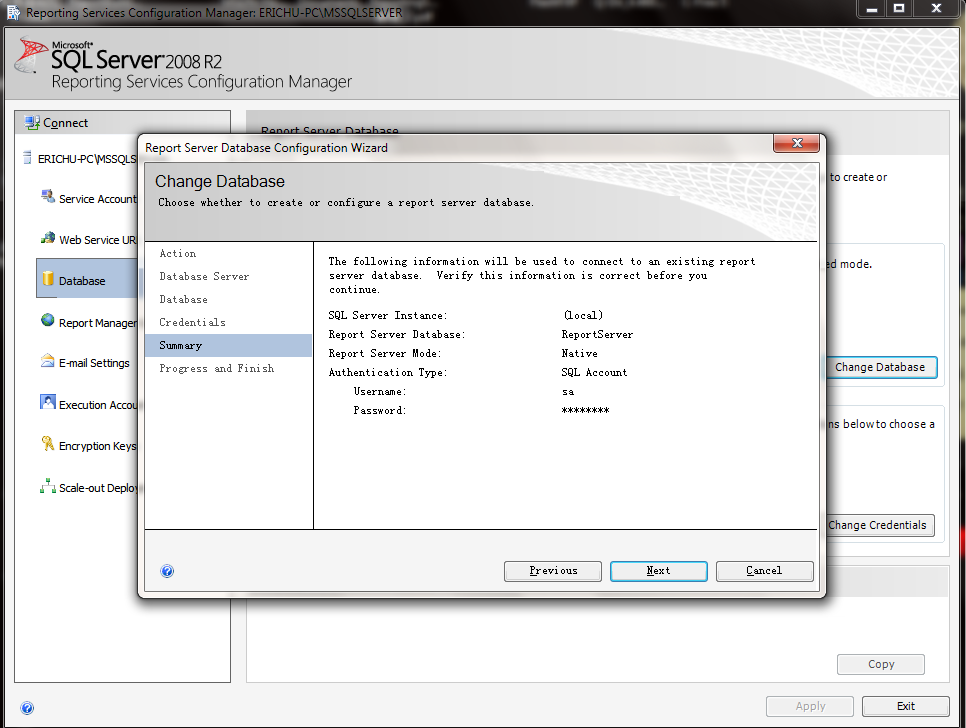The image size is (966, 728).
Task: Click the yellow Database cylinder icon
Action: click(48, 279)
